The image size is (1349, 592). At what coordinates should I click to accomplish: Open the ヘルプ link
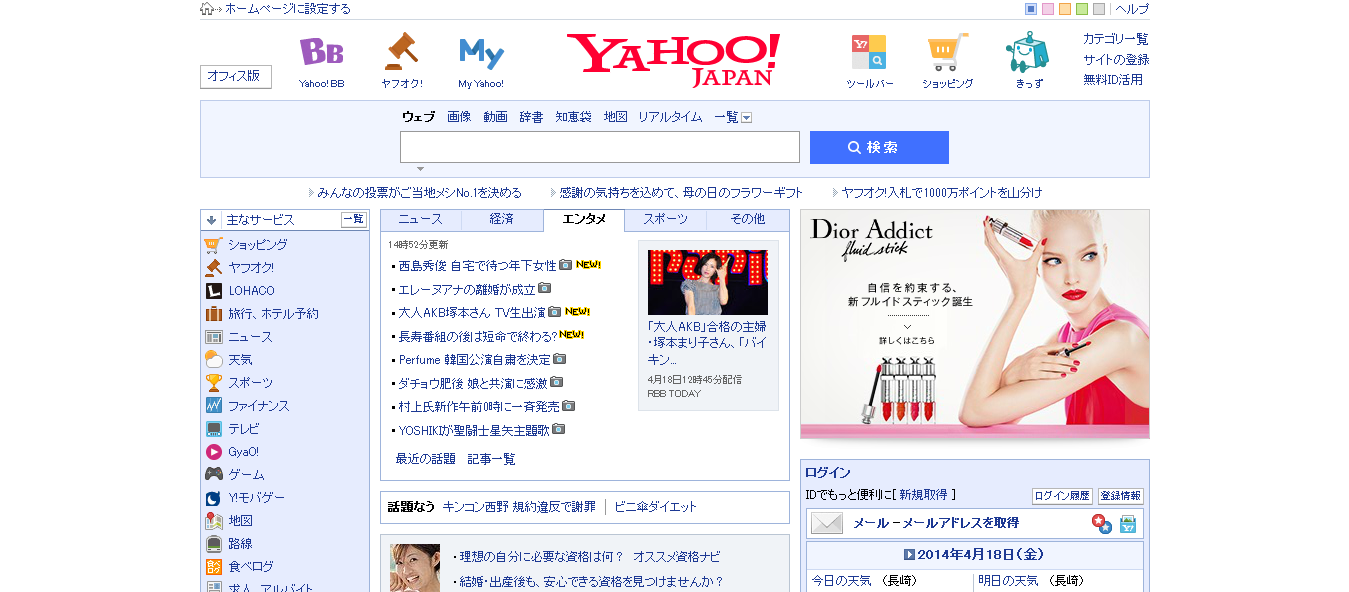pos(1132,9)
